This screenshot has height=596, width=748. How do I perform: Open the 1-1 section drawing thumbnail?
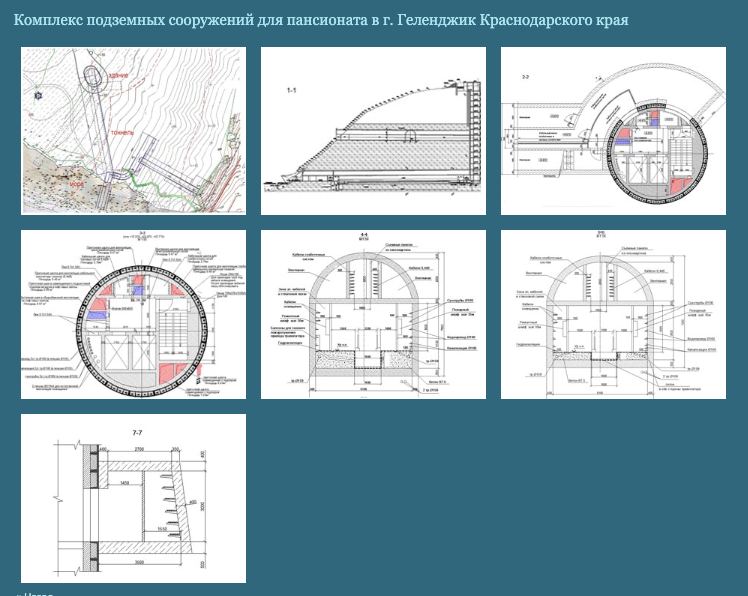373,130
